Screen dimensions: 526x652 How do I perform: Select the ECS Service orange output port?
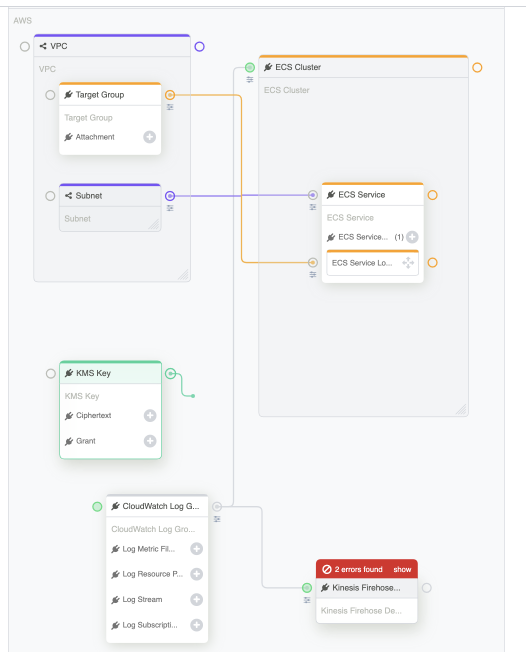coord(432,195)
